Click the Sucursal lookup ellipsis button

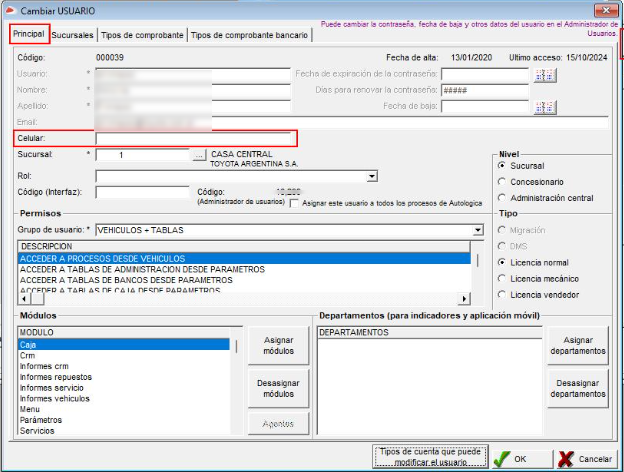[199, 155]
